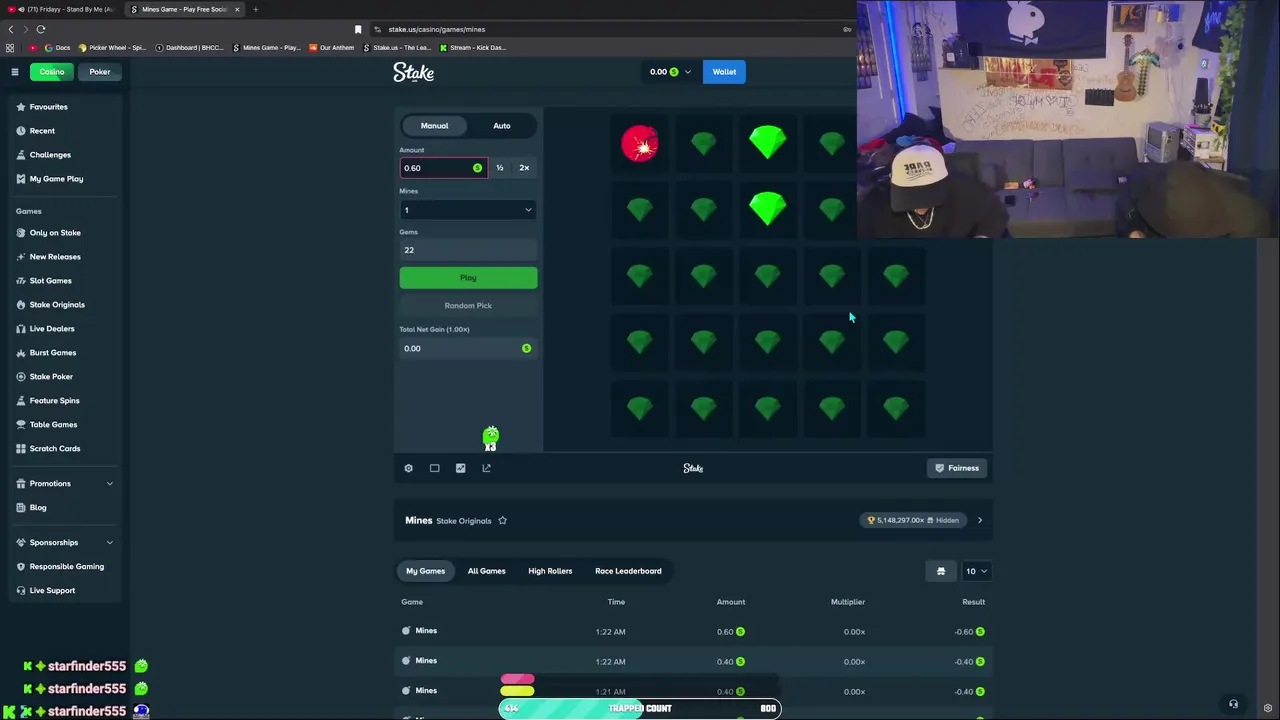Toggle theatre mode icon below the game
This screenshot has width=1280, height=720.
[434, 468]
